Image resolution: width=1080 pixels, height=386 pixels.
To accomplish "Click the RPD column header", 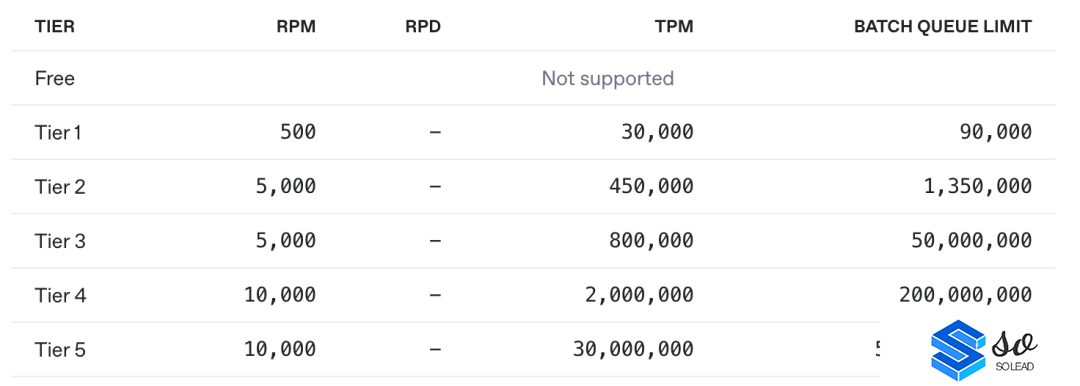I will [x=423, y=27].
